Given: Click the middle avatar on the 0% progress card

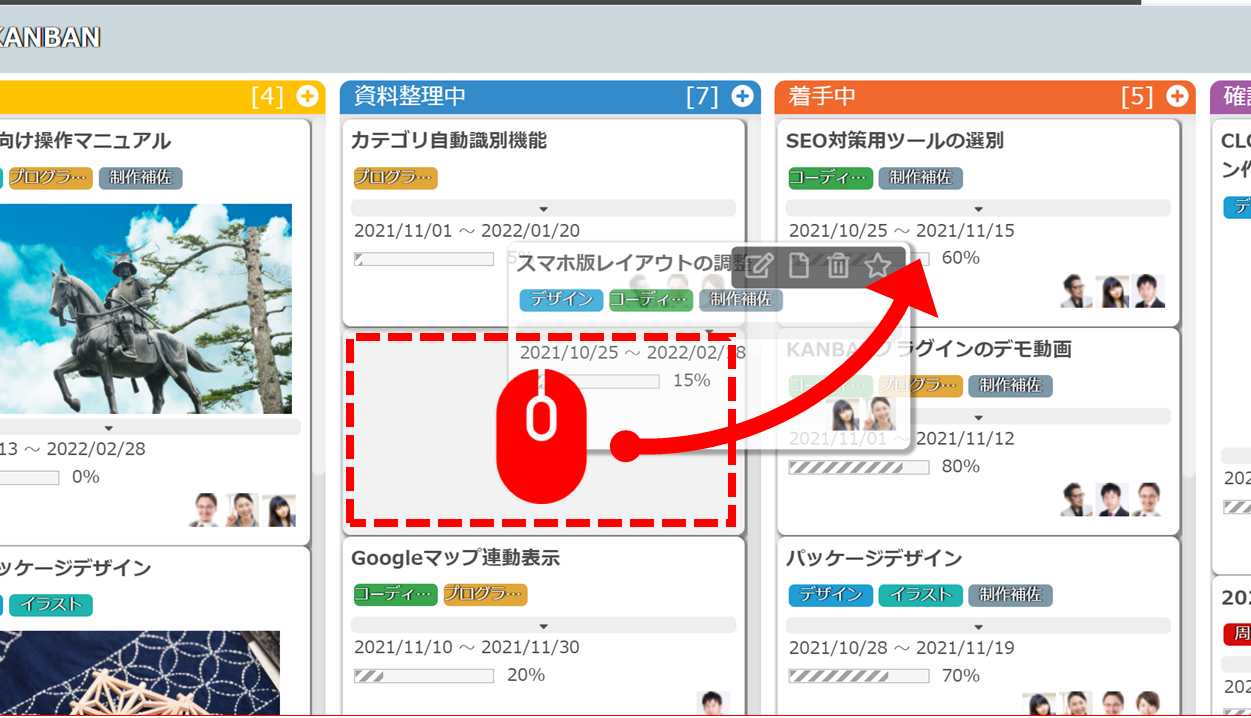Looking at the screenshot, I should (242, 510).
